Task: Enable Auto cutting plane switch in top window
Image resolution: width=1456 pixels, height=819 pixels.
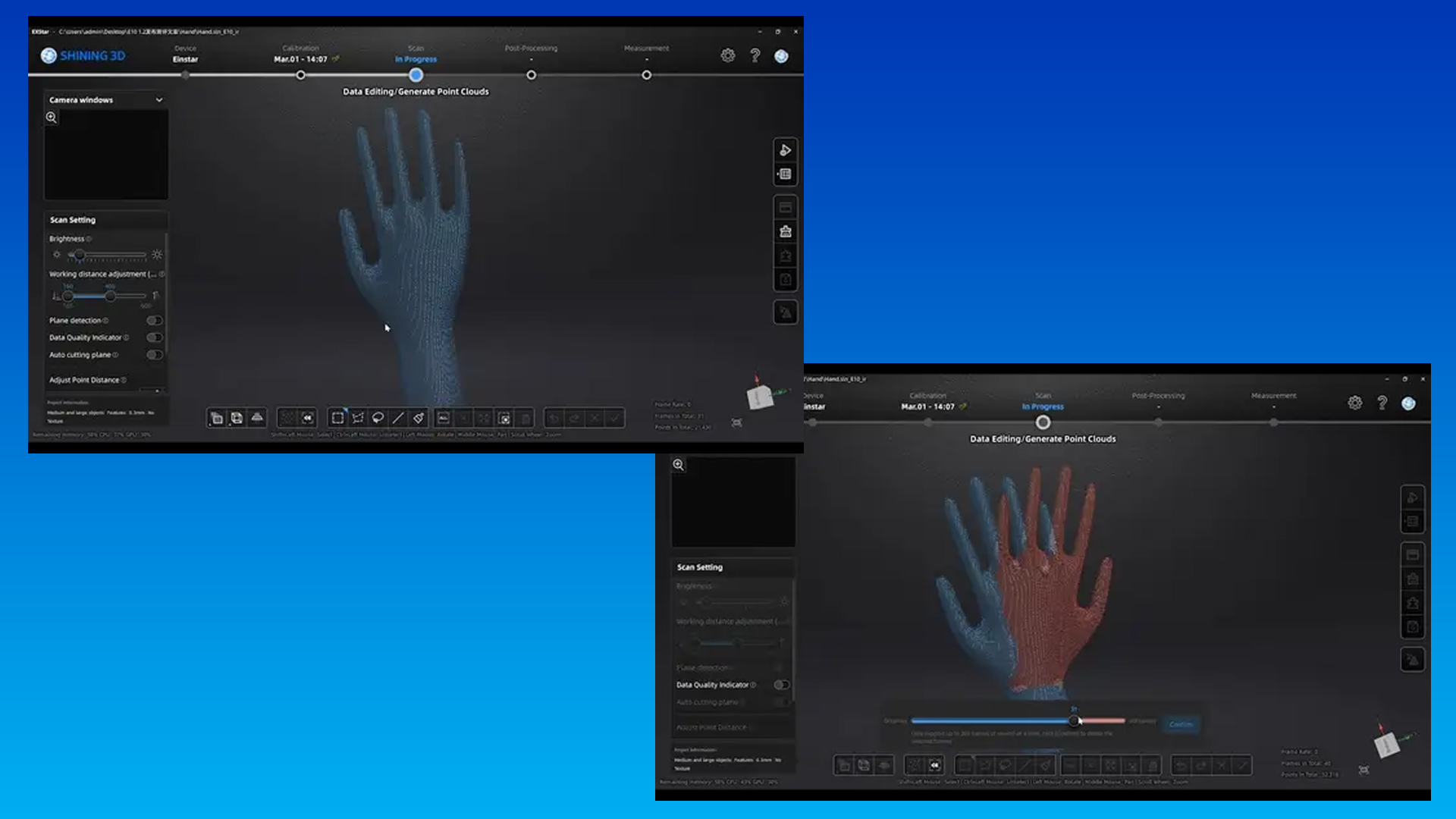Action: [x=155, y=355]
